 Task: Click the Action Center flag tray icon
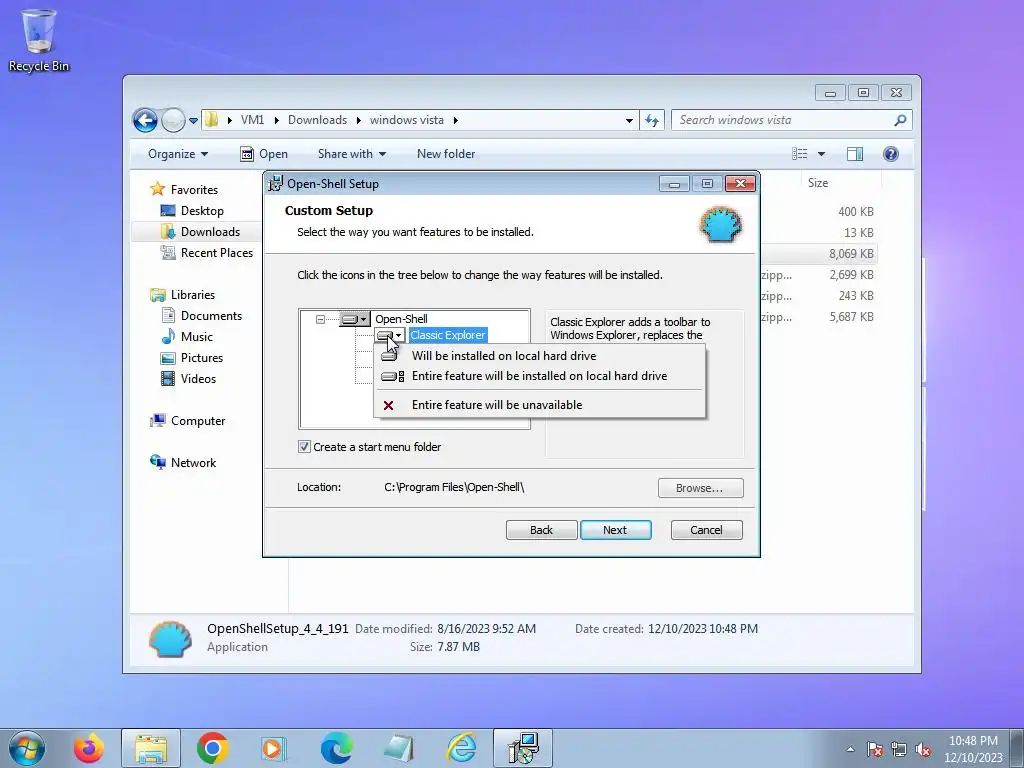click(875, 749)
